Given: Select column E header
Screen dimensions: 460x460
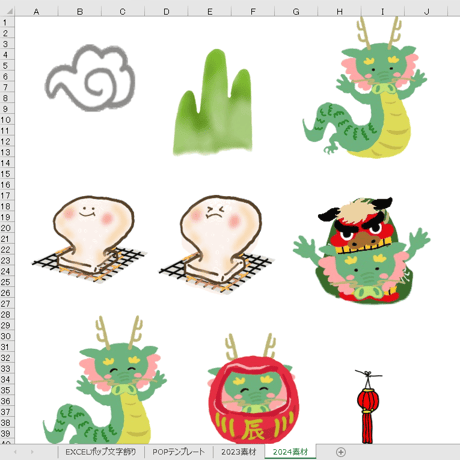Looking at the screenshot, I should click(x=210, y=12).
